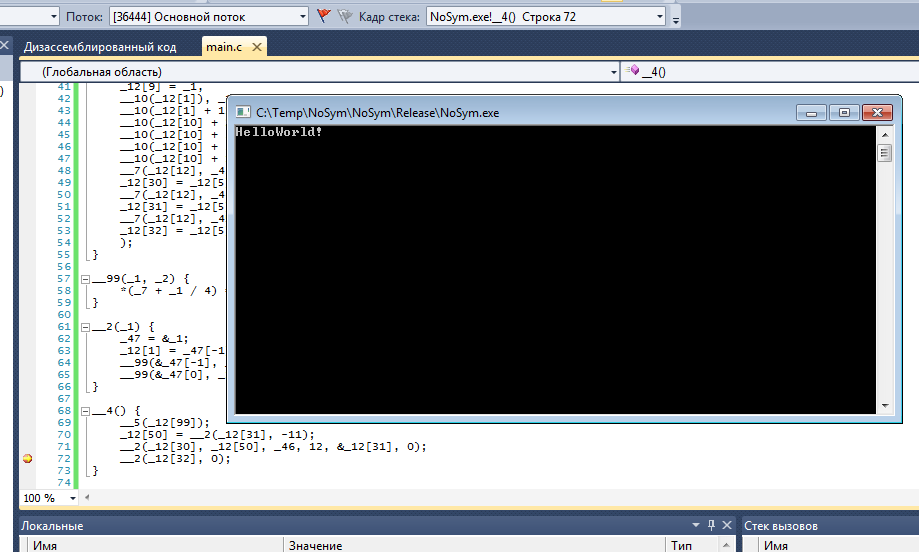Collapse the __2 function code block
919x552 pixels.
[86, 326]
